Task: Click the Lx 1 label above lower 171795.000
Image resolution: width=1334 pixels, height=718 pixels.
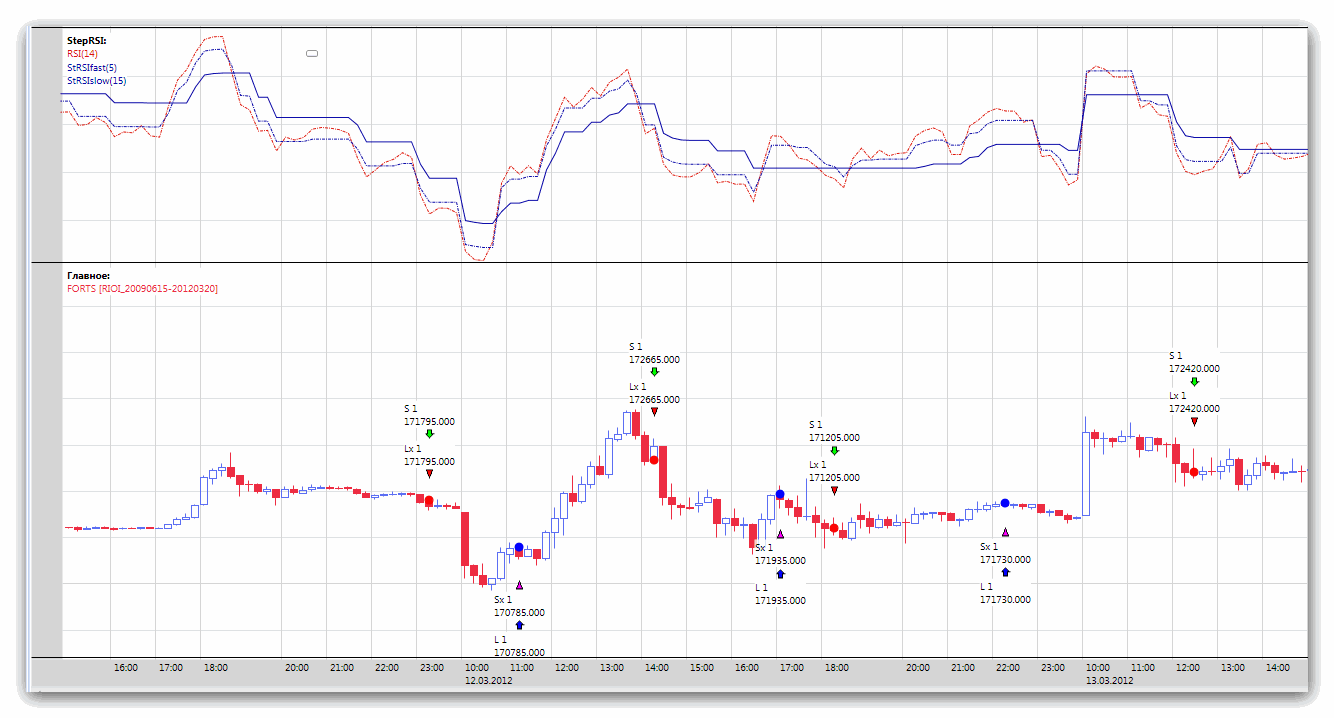Action: coord(413,449)
